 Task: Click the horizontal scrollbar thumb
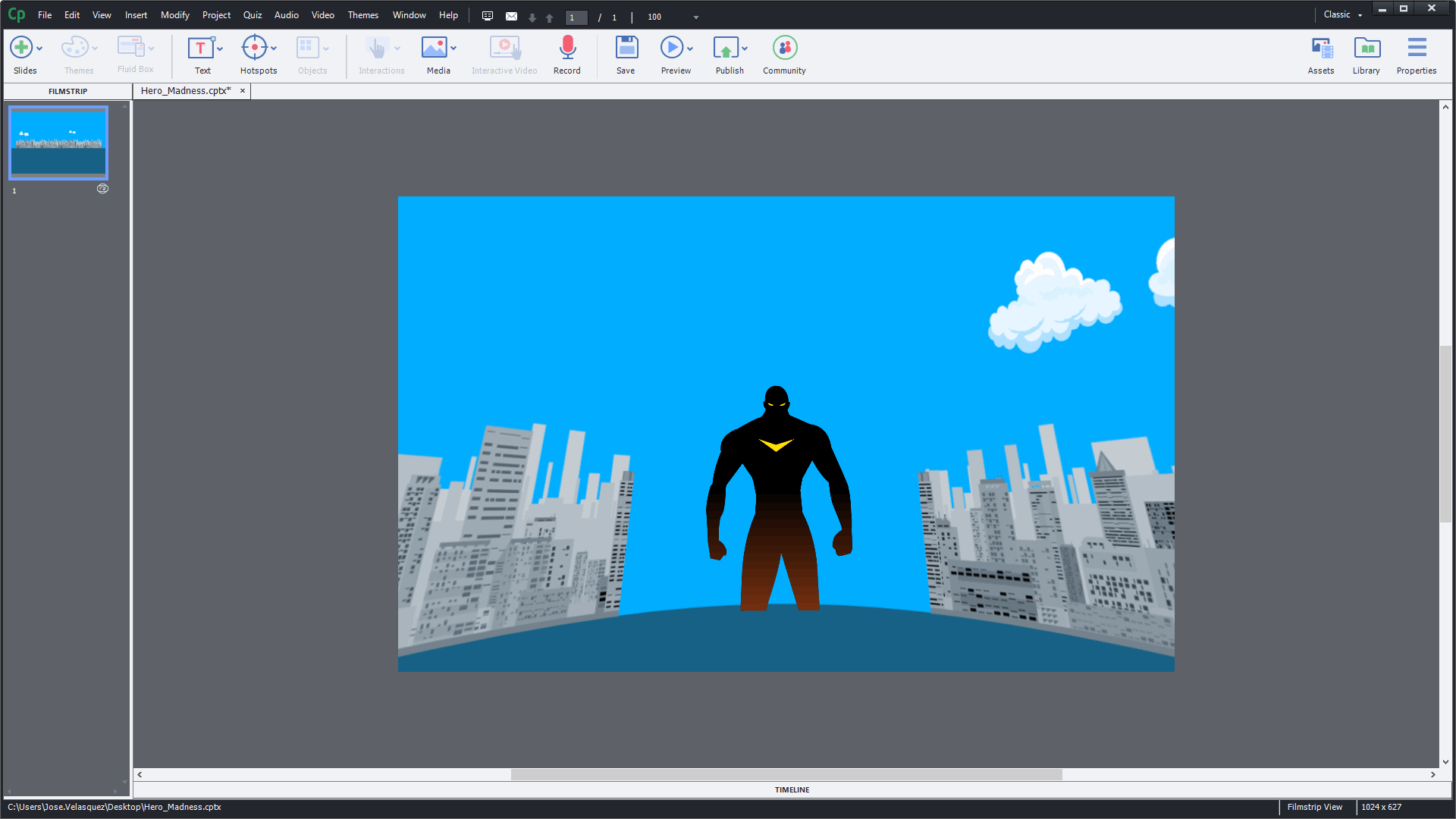(x=786, y=774)
